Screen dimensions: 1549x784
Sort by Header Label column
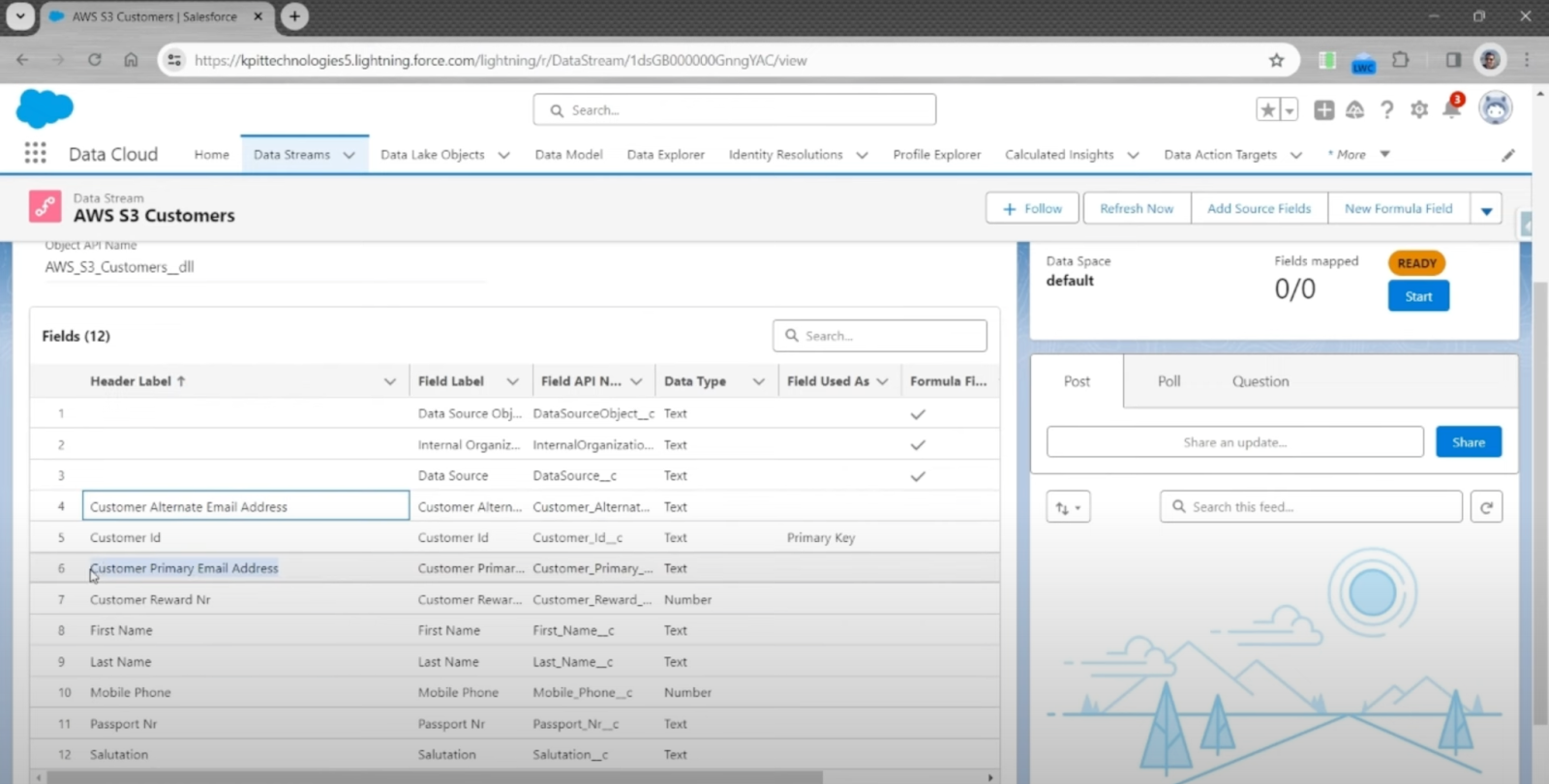pos(137,381)
